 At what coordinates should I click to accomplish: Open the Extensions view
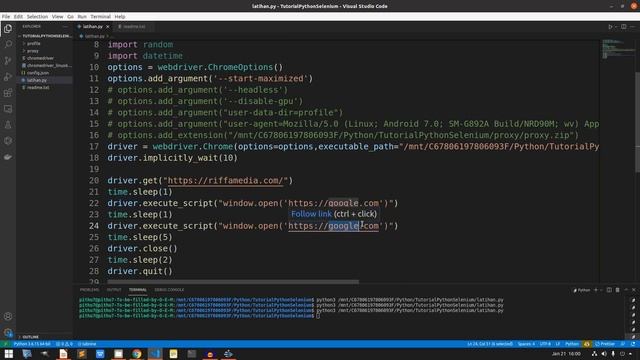pyautogui.click(x=8, y=93)
